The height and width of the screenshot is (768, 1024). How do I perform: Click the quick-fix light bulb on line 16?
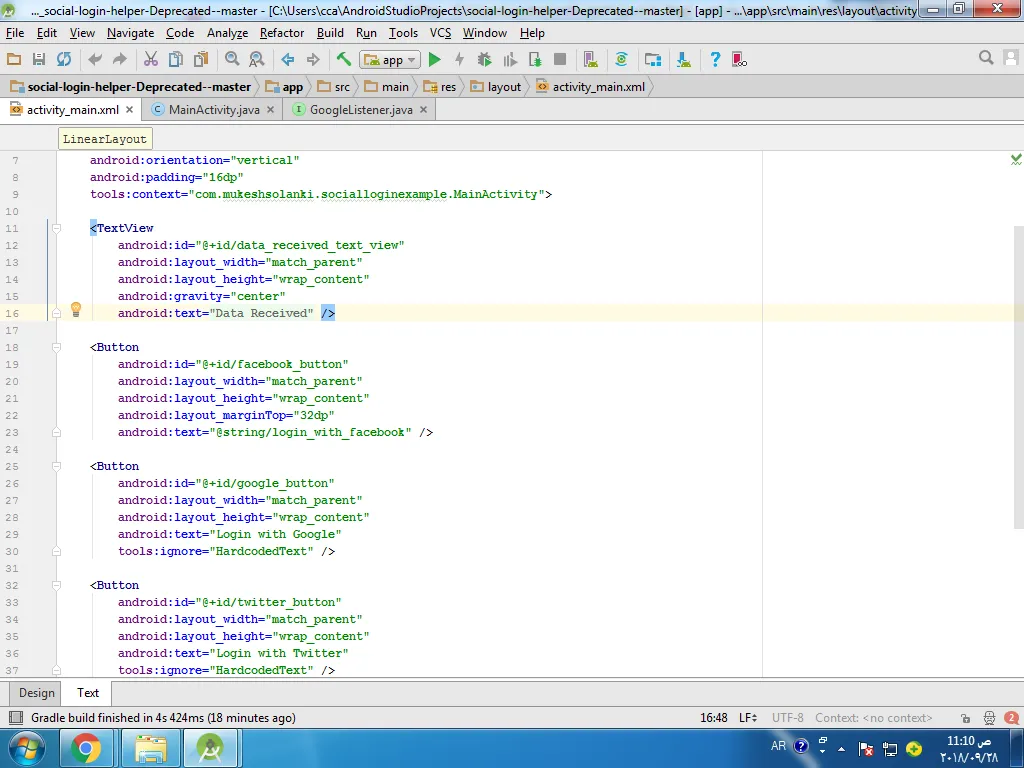(75, 311)
